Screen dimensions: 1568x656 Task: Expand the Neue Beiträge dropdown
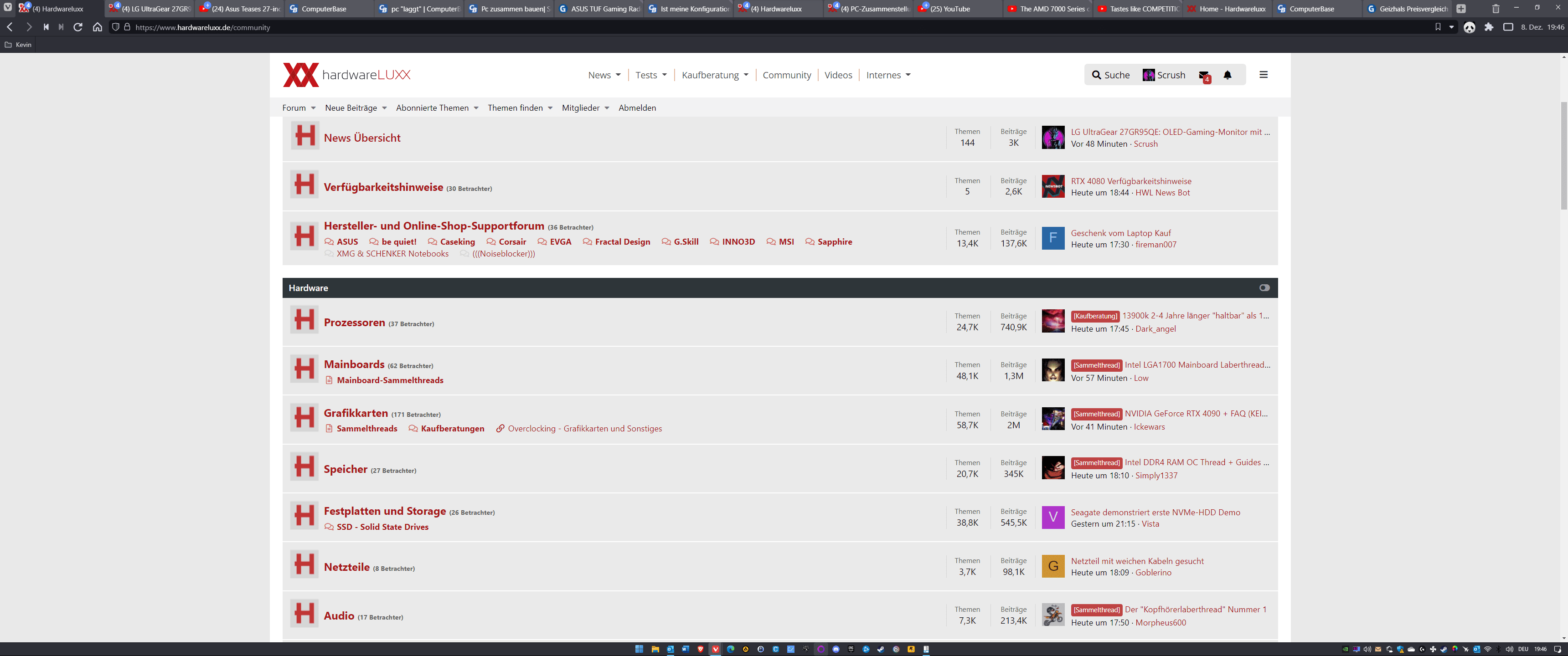coord(356,108)
